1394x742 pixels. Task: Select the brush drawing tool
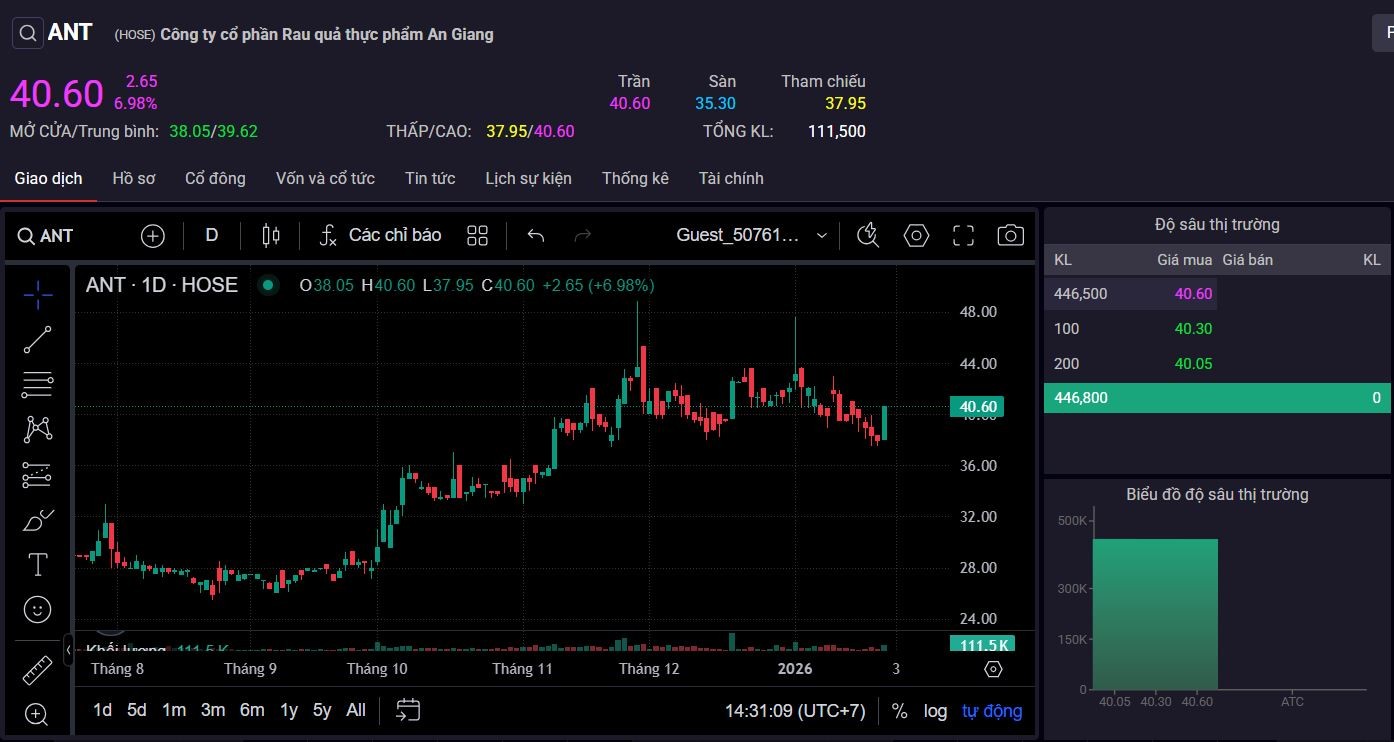(38, 521)
